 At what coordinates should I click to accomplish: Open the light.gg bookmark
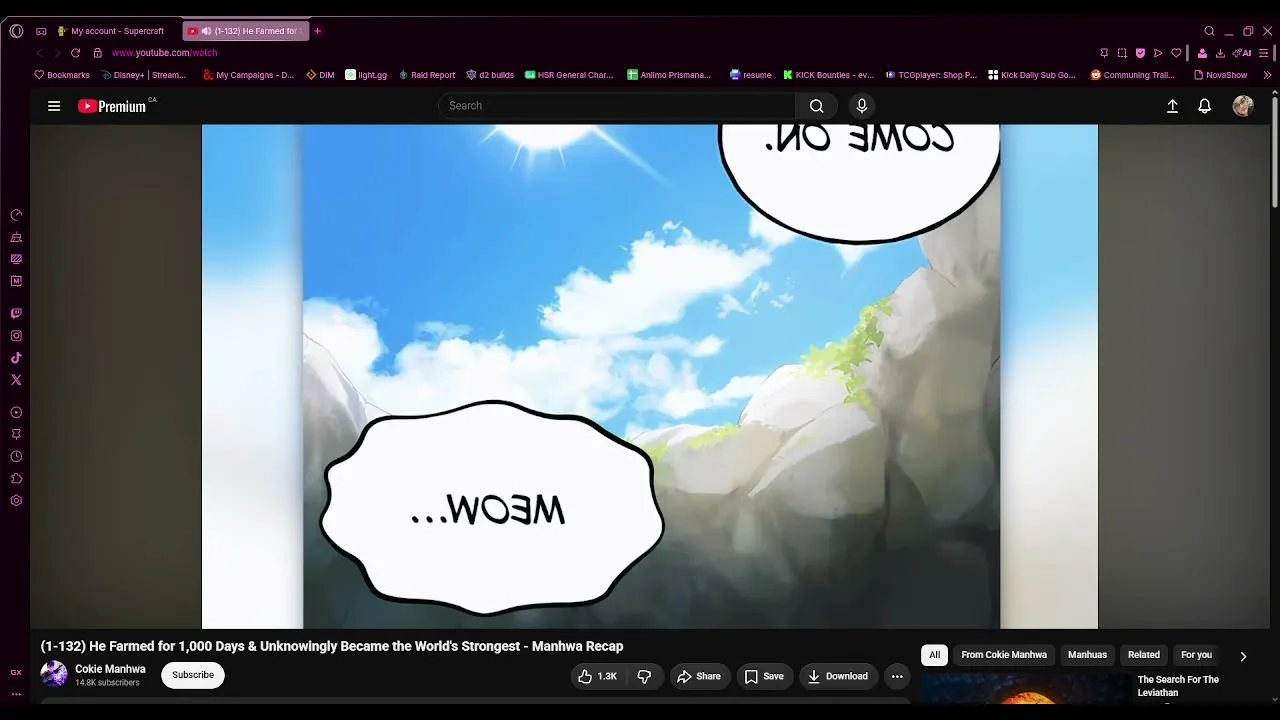click(x=366, y=75)
